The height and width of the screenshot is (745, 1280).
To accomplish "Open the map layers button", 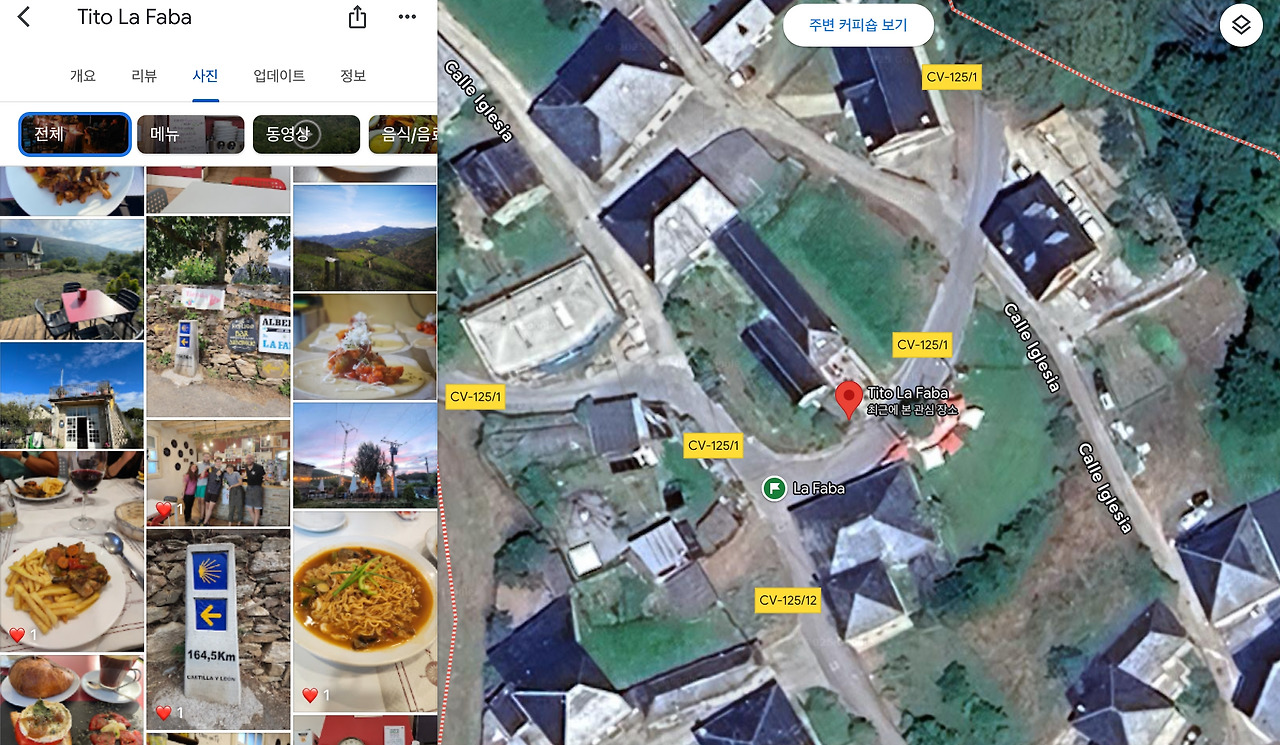I will click(x=1241, y=25).
